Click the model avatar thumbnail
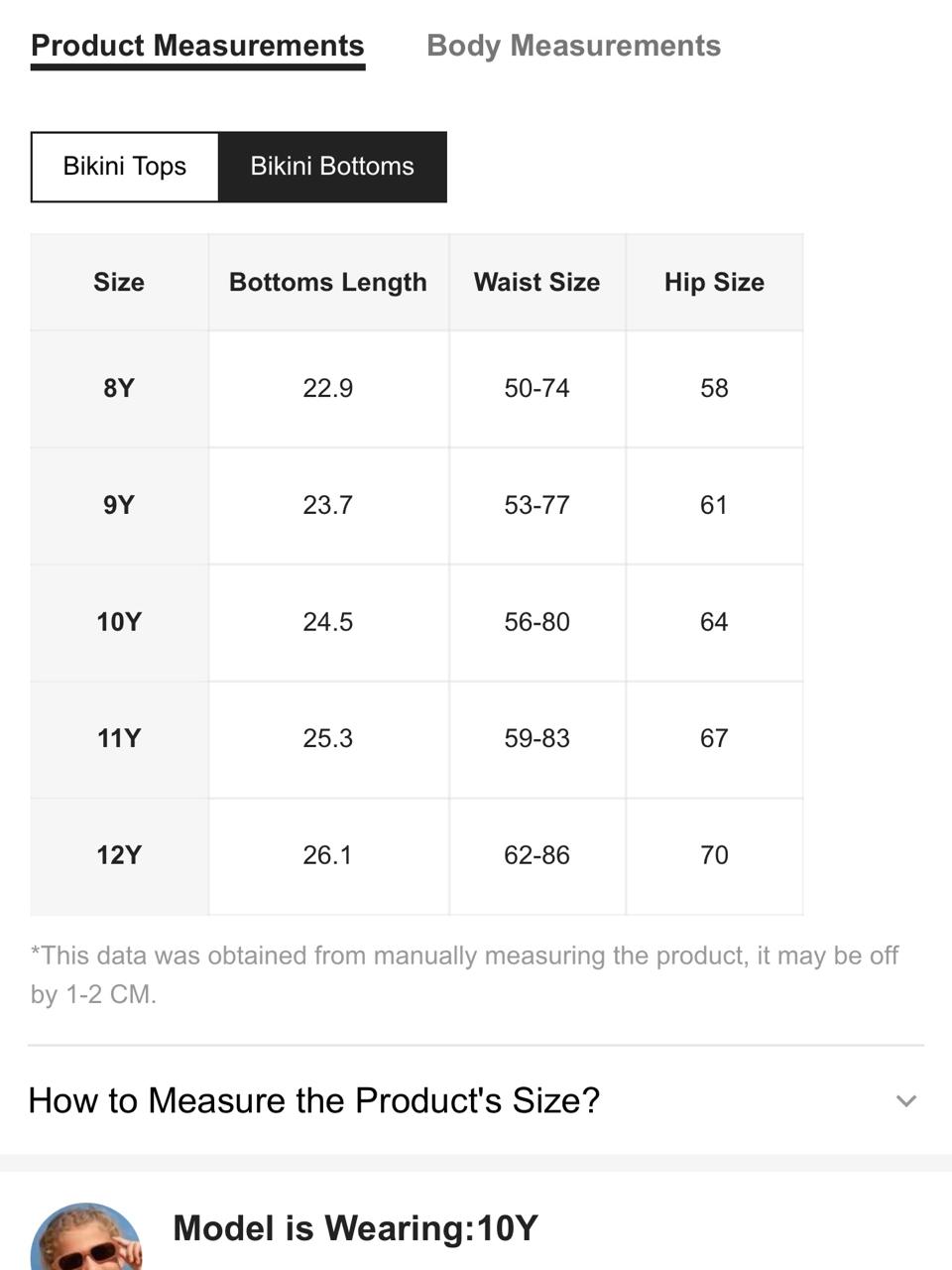The height and width of the screenshot is (1270, 952). pos(86,1236)
